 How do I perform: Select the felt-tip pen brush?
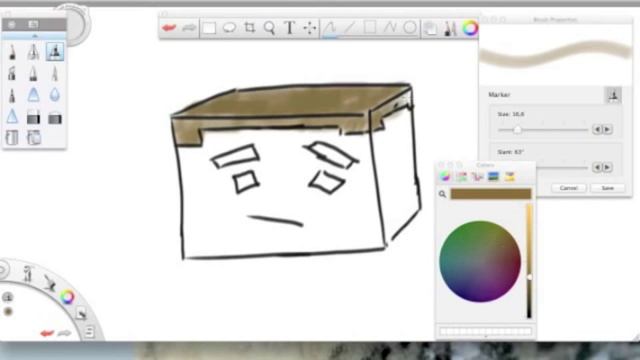12,96
